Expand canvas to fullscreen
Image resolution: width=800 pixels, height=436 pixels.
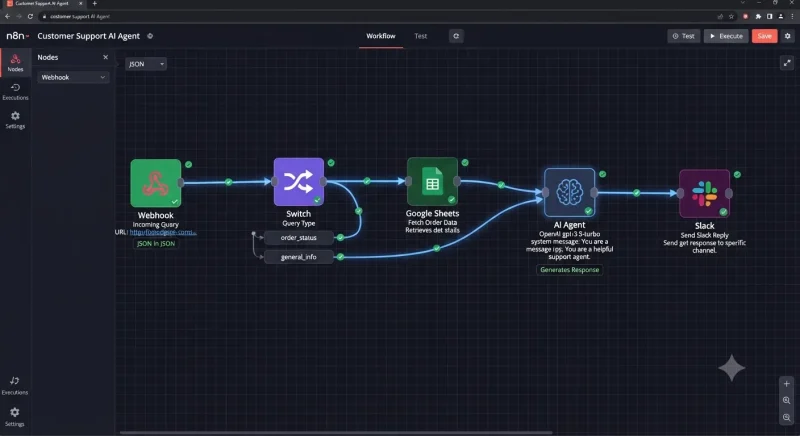coord(787,63)
